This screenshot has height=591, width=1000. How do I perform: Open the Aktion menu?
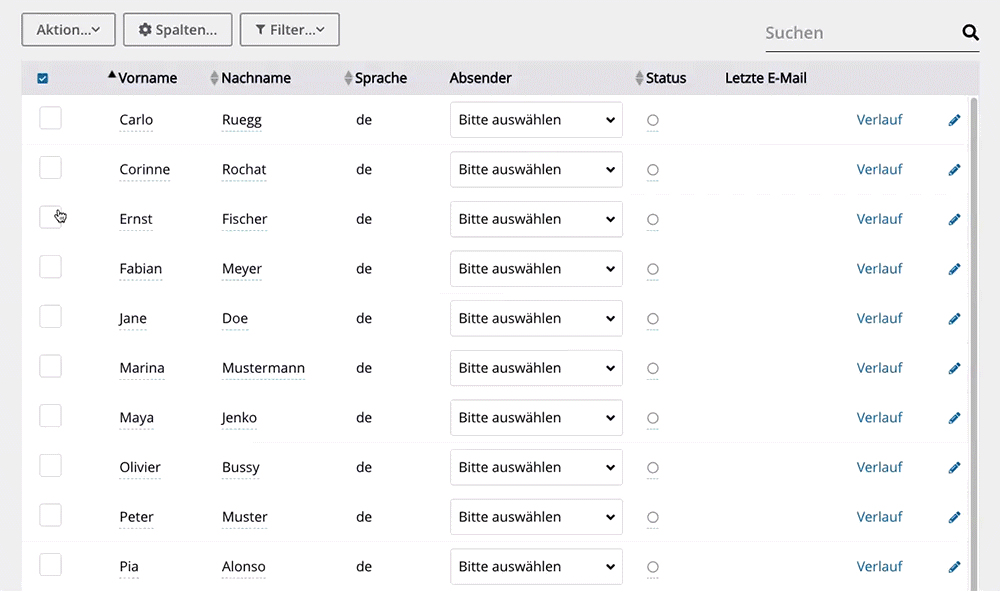point(68,29)
